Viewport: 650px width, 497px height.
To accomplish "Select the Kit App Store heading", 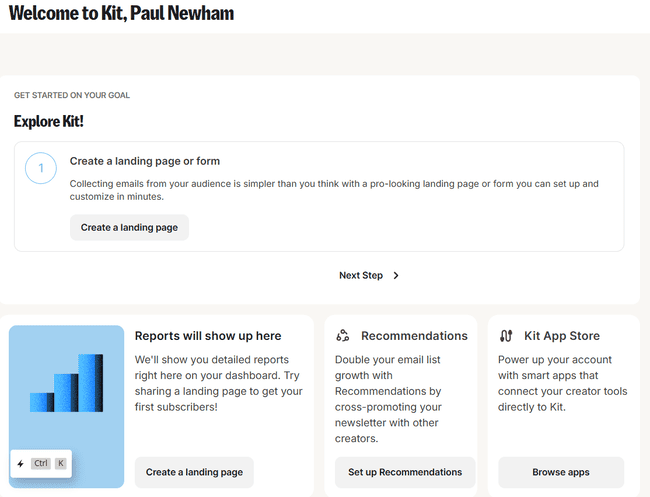I will click(568, 336).
